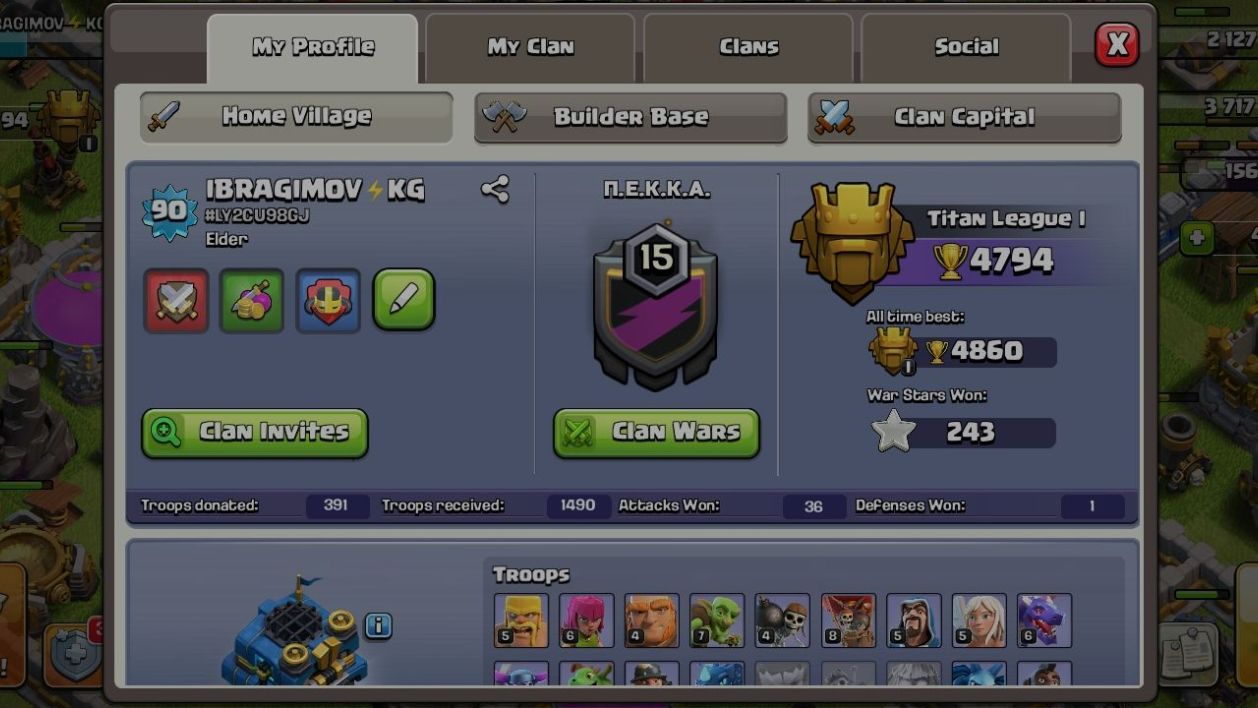The image size is (1258, 708).
Task: Select the Barbarian troop icon
Action: pyautogui.click(x=521, y=620)
